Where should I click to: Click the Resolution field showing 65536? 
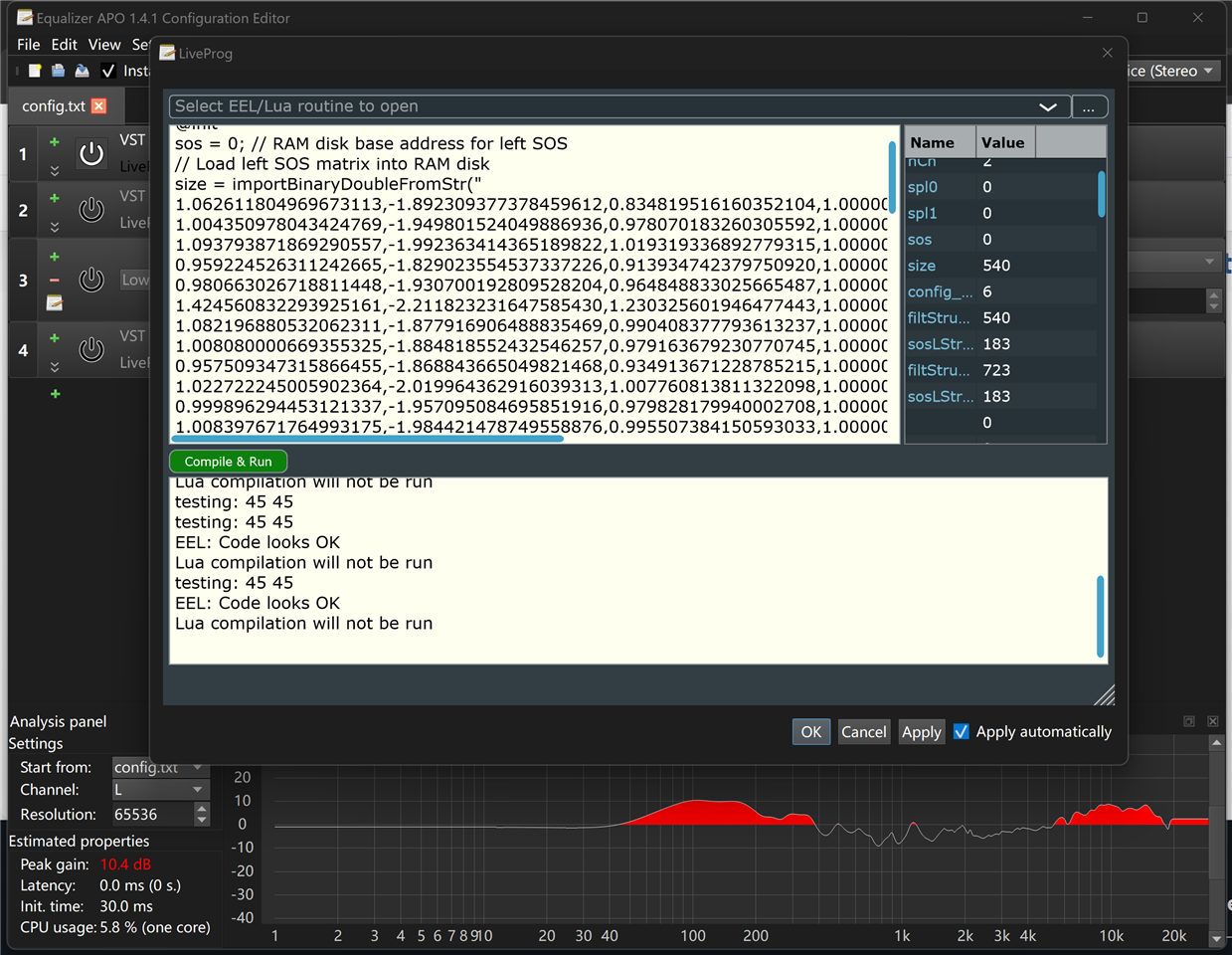[x=151, y=814]
